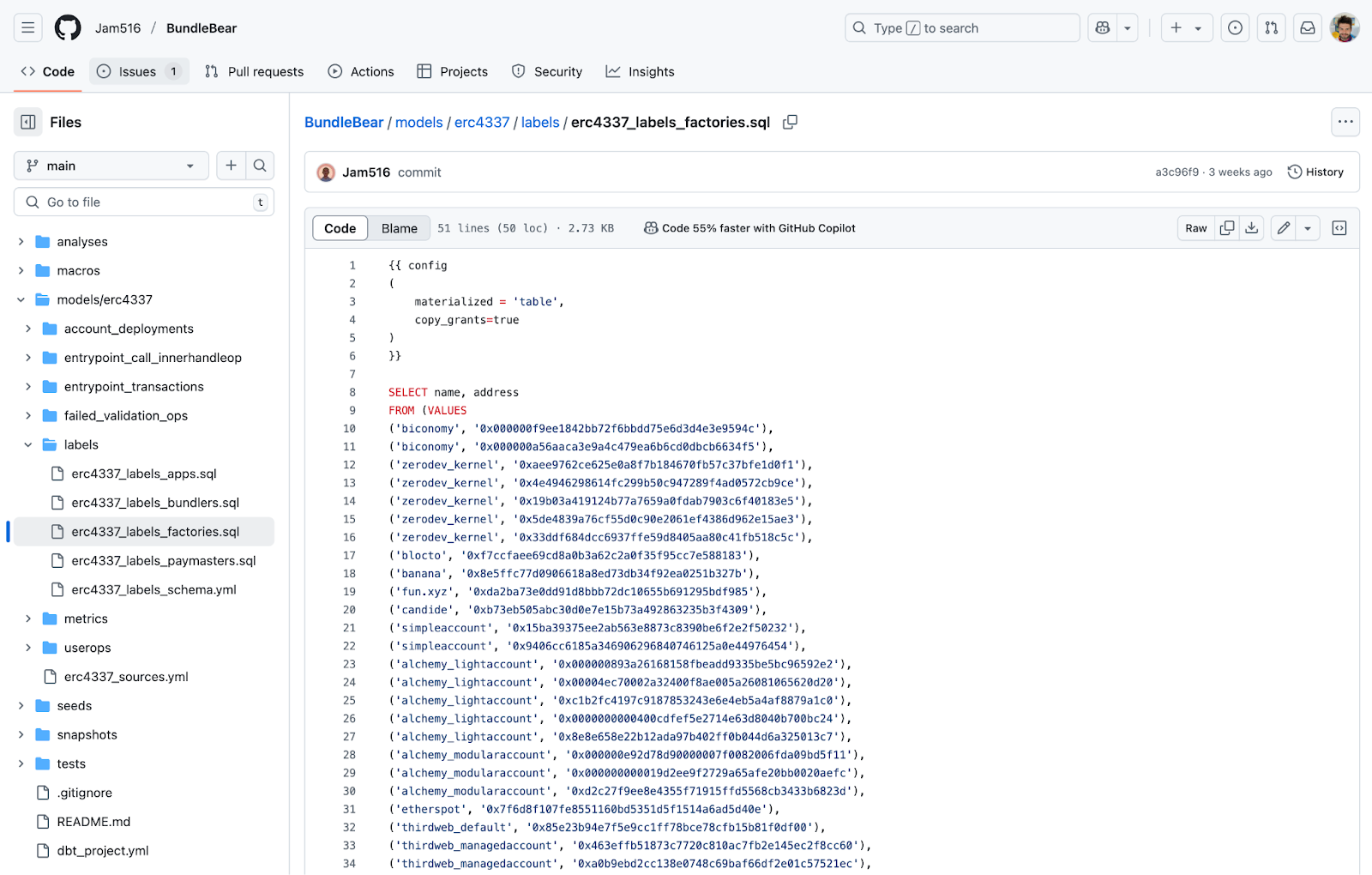This screenshot has height=875, width=1372.
Task: Open the Security tab
Action: click(x=547, y=72)
